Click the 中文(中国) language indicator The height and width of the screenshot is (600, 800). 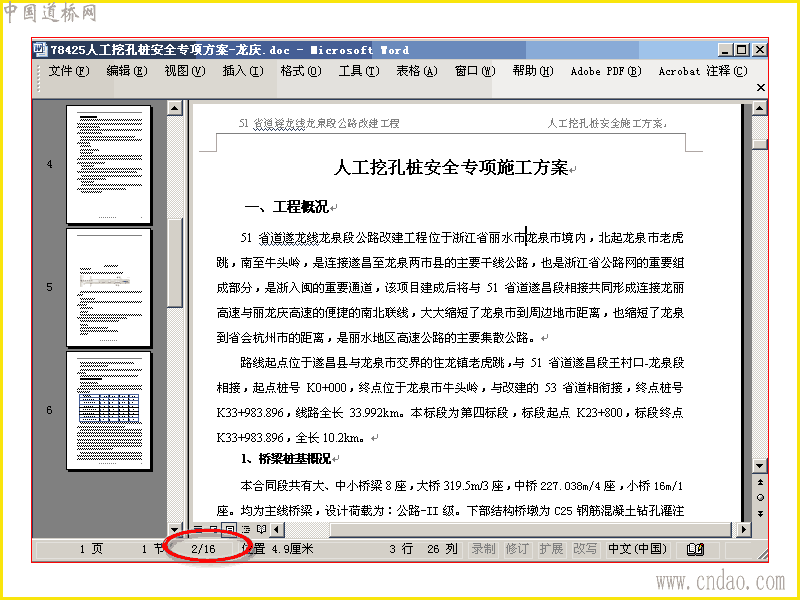637,549
